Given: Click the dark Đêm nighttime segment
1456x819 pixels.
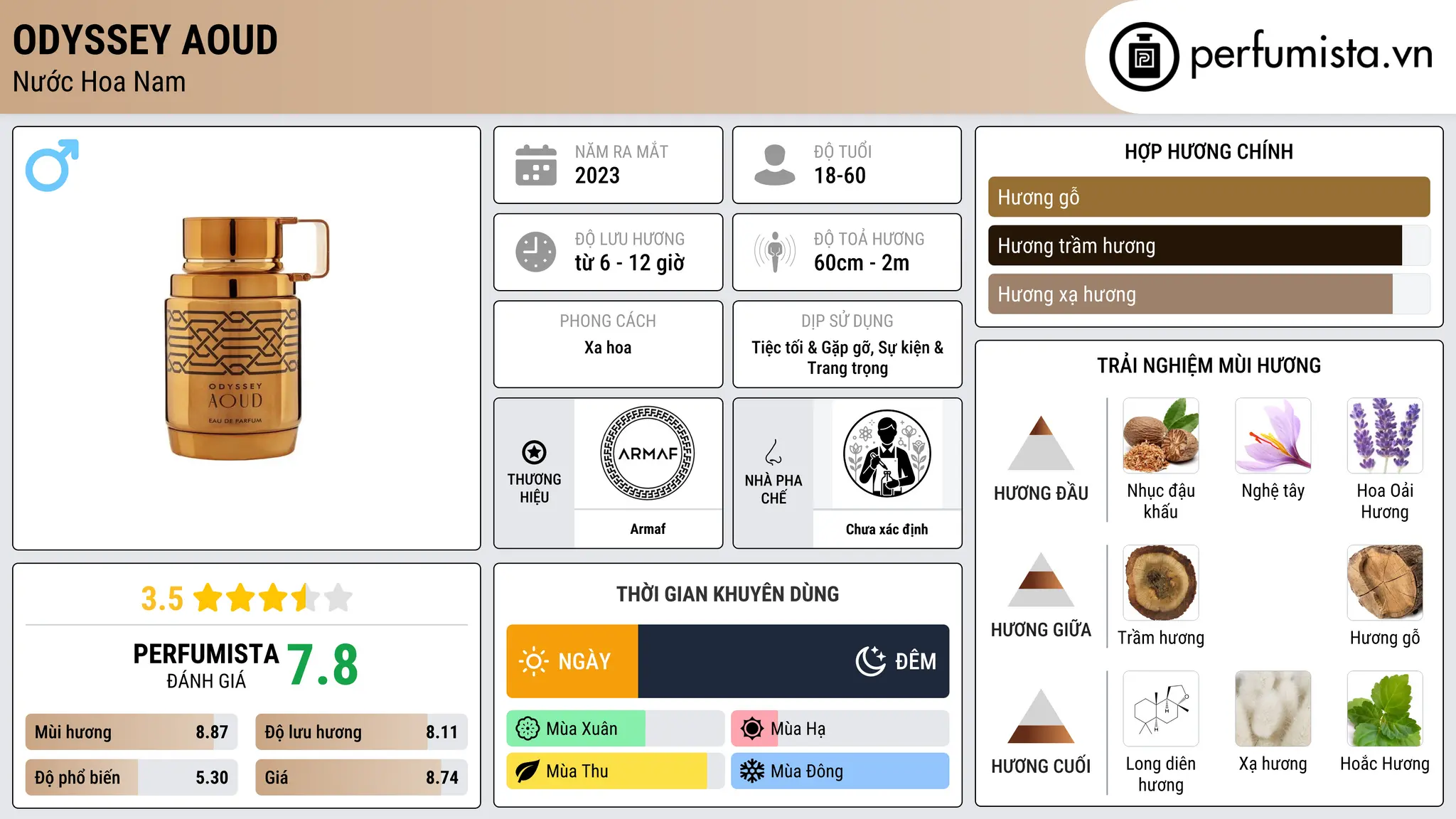Looking at the screenshot, I should point(793,661).
